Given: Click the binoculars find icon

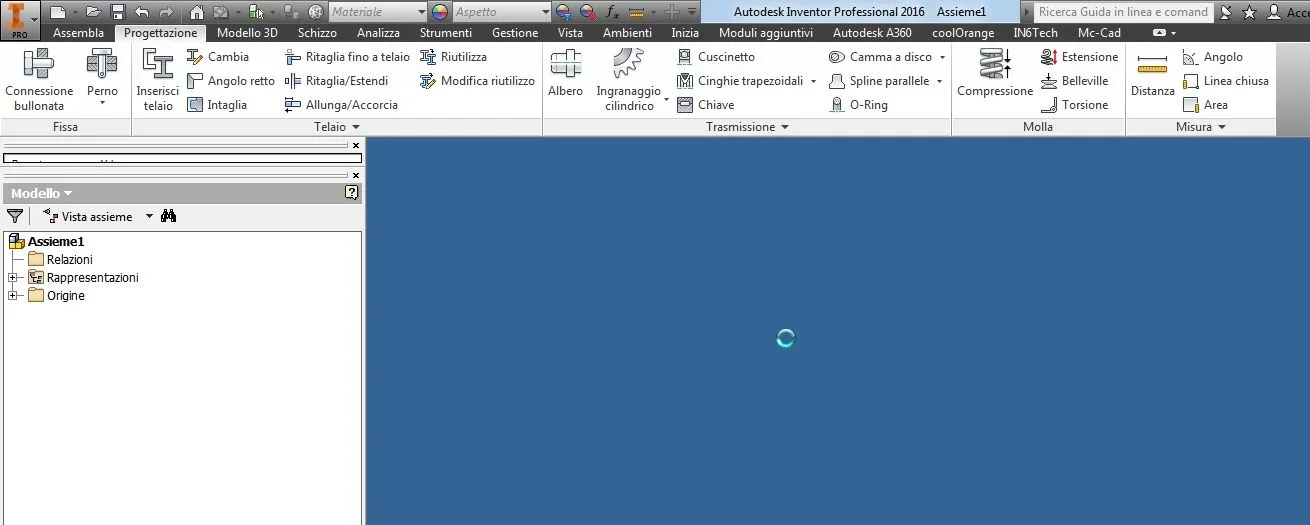Looking at the screenshot, I should point(169,216).
